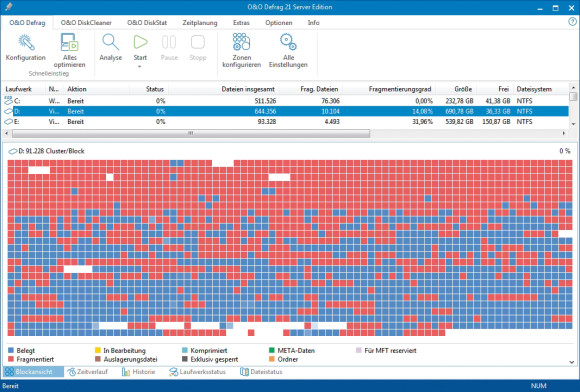Click the 31,96% fragmentation value
The width and height of the screenshot is (580, 392).
click(422, 121)
